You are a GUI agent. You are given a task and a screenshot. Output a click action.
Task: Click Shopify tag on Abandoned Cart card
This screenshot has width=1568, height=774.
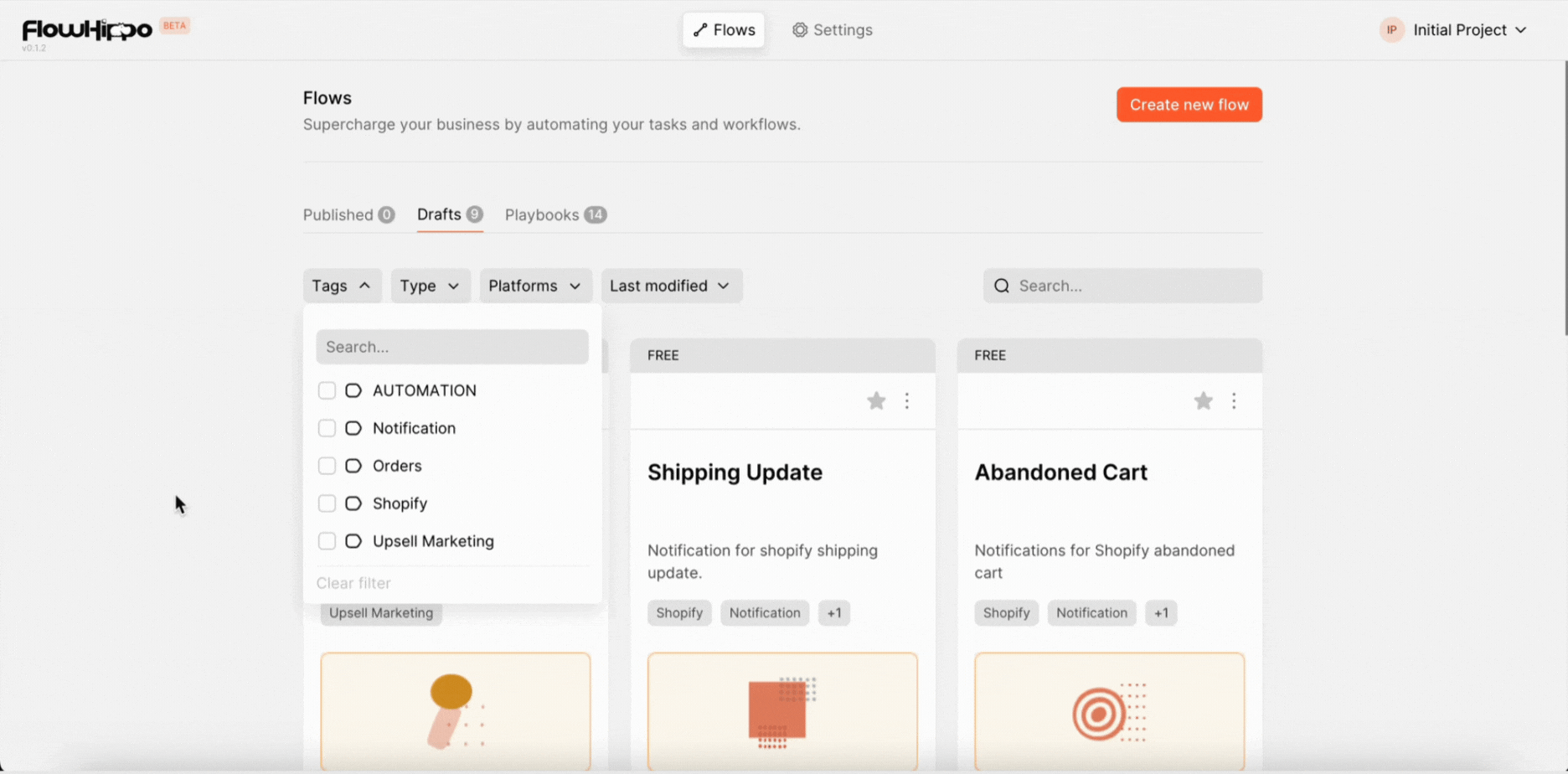(1006, 613)
